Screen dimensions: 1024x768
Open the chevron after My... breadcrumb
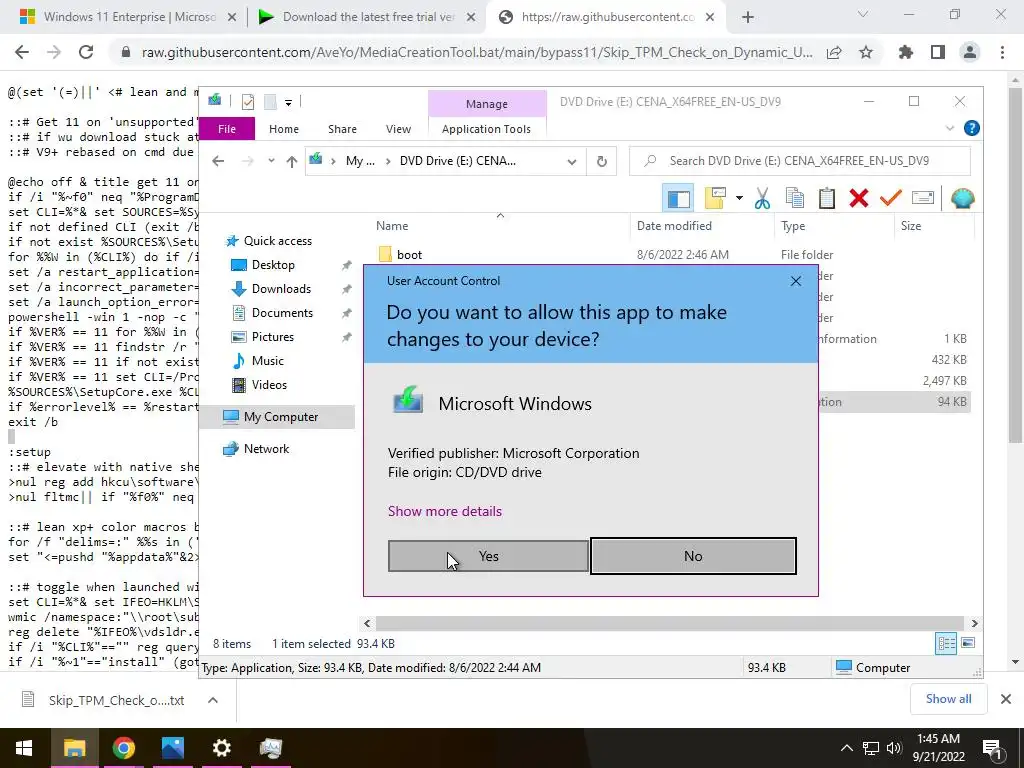[x=388, y=161]
